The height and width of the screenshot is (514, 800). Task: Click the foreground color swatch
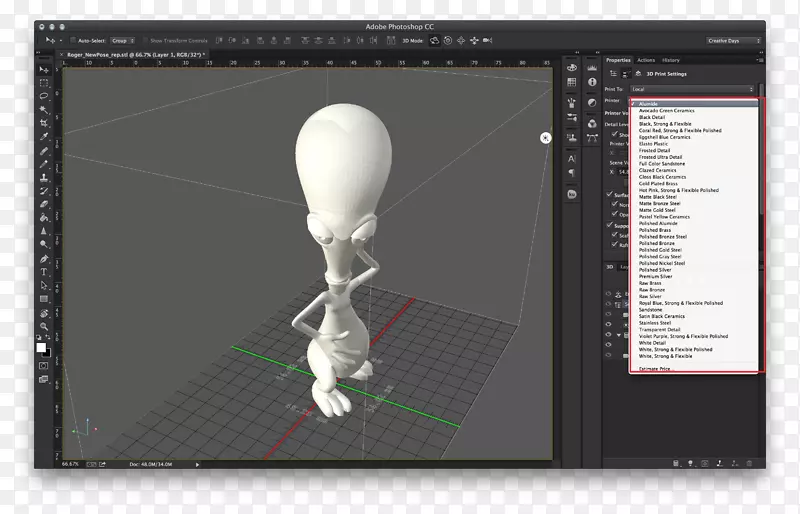point(42,347)
